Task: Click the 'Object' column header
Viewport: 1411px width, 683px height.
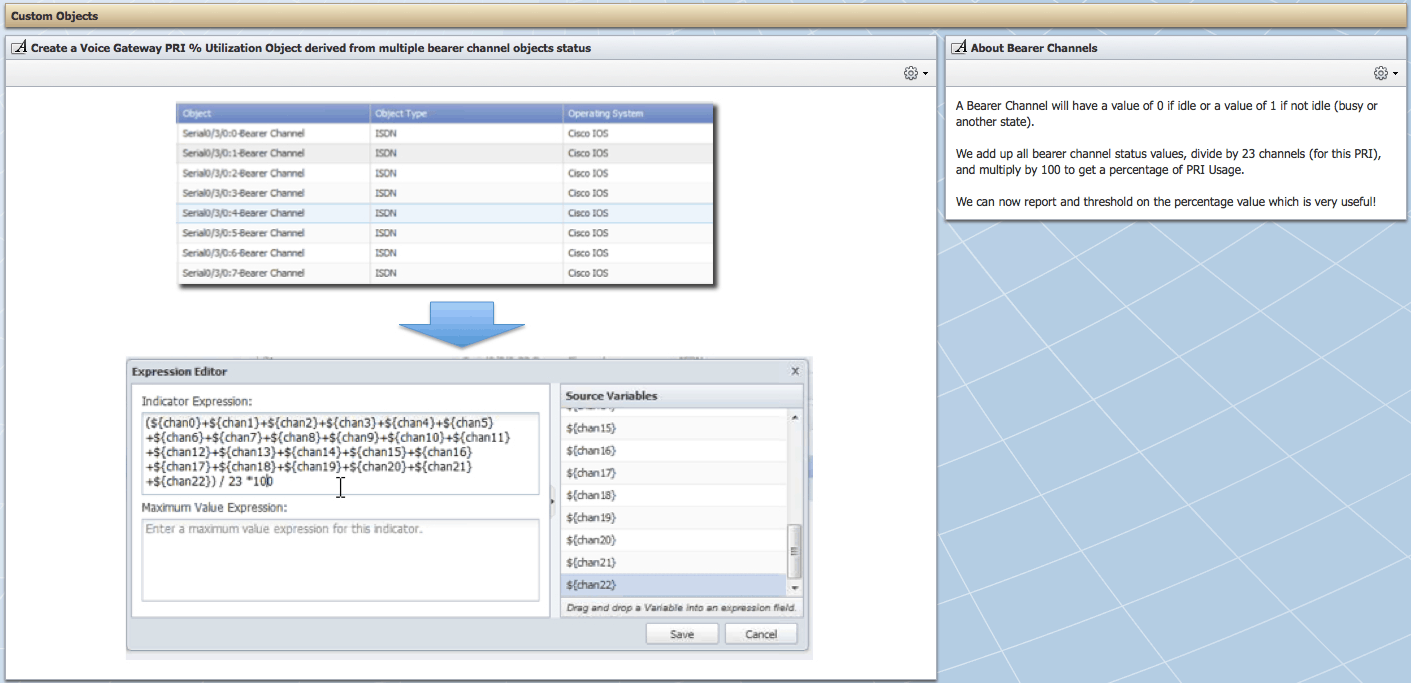Action: (x=273, y=113)
